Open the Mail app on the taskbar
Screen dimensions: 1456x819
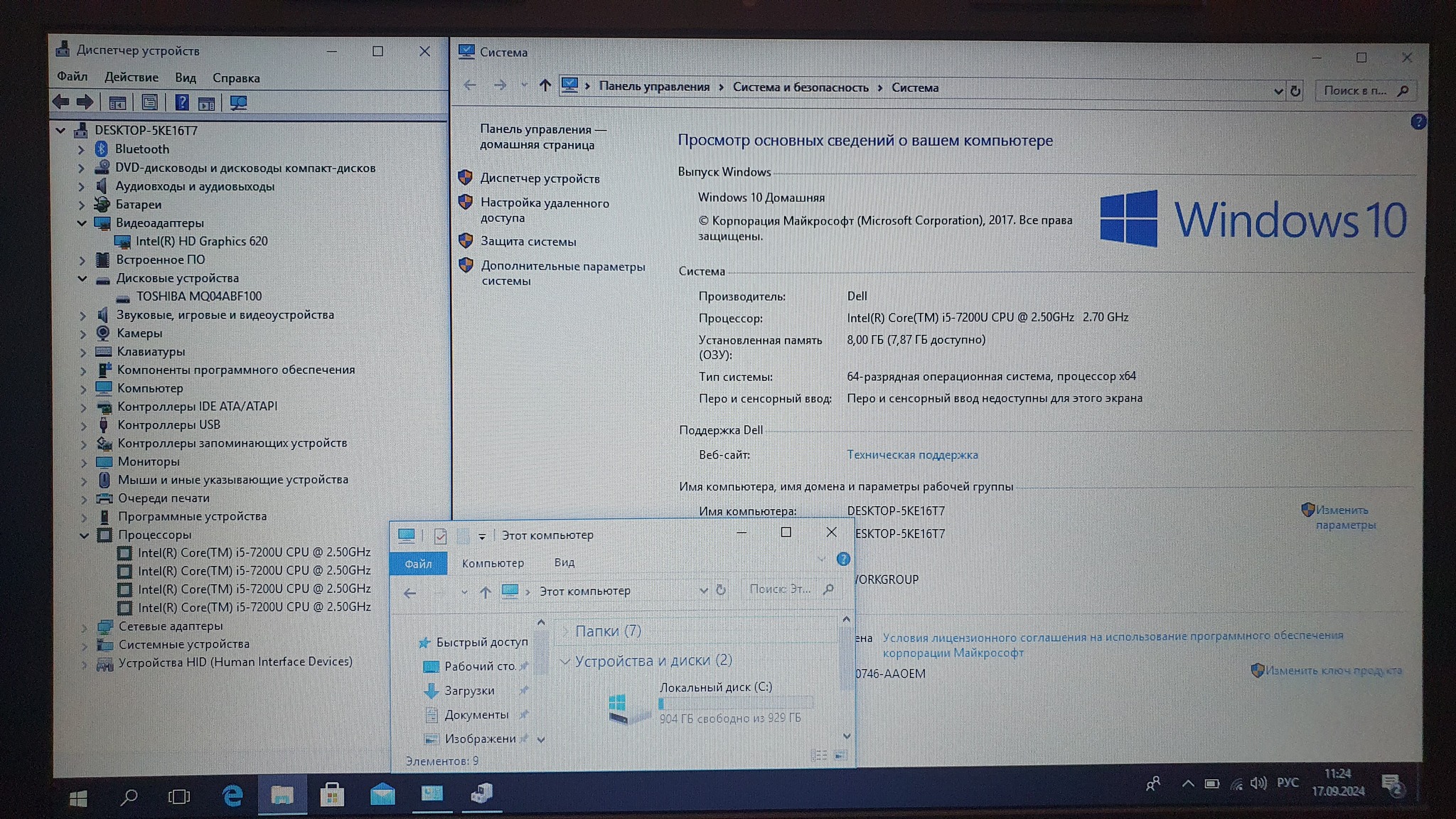[x=382, y=794]
